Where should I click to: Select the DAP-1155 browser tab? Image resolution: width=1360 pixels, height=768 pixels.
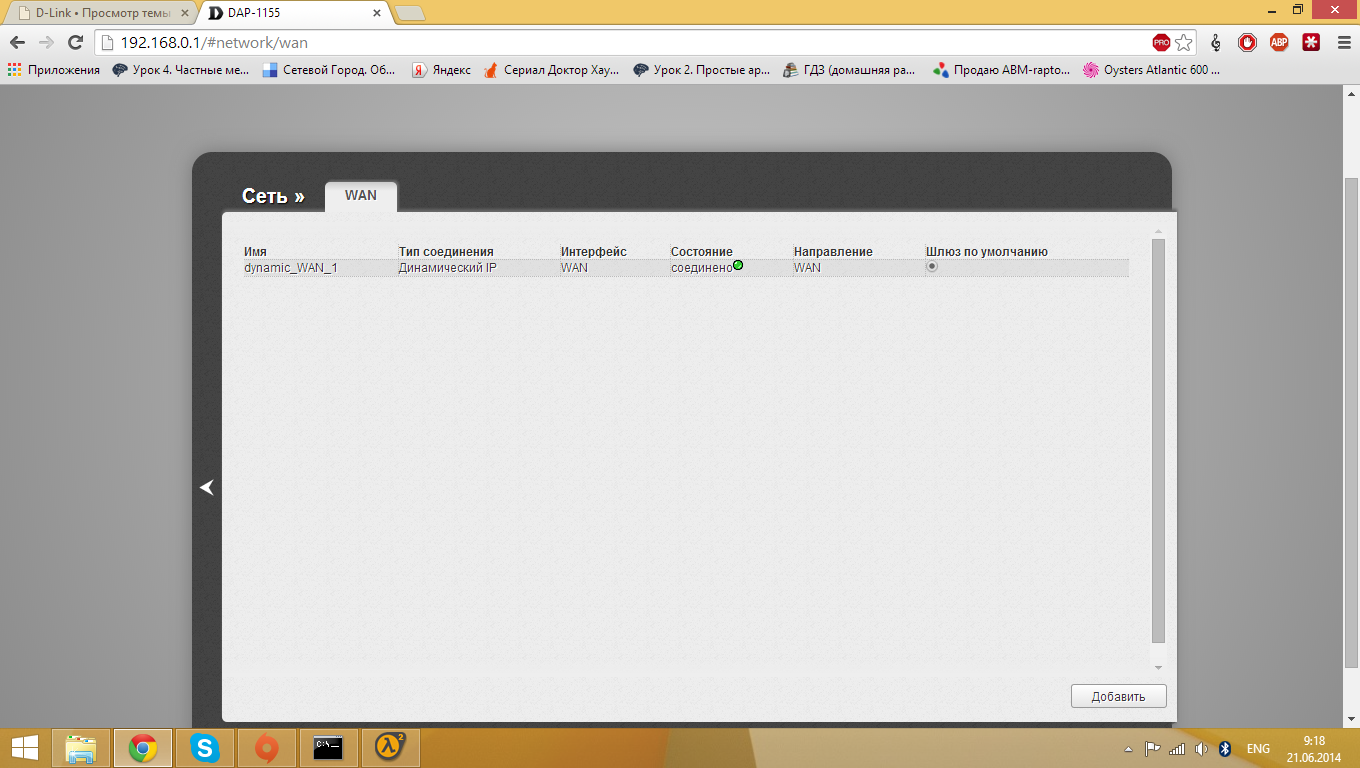[292, 12]
